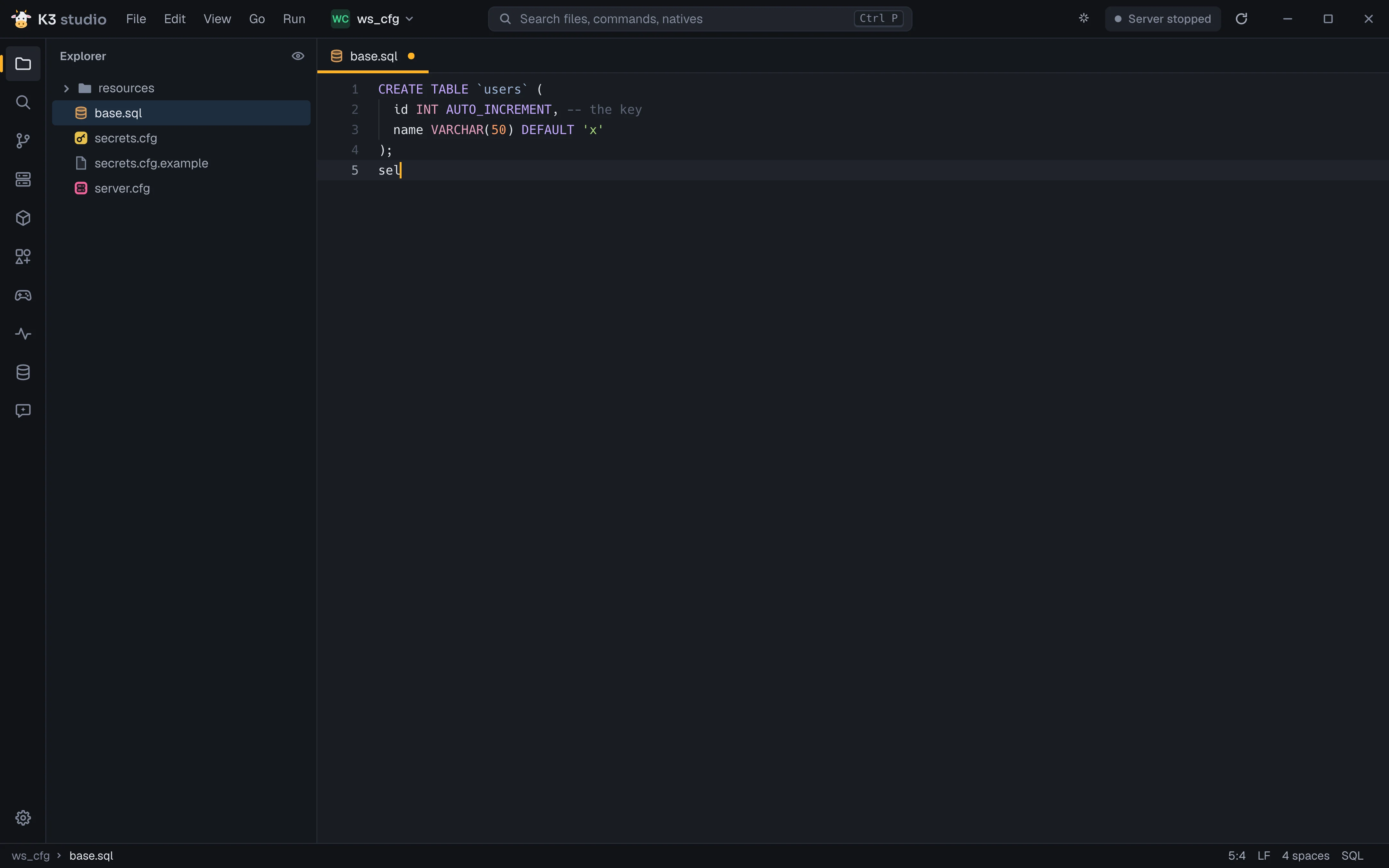Open the Search panel magnifier icon
Image resolution: width=1389 pixels, height=868 pixels.
[23, 102]
